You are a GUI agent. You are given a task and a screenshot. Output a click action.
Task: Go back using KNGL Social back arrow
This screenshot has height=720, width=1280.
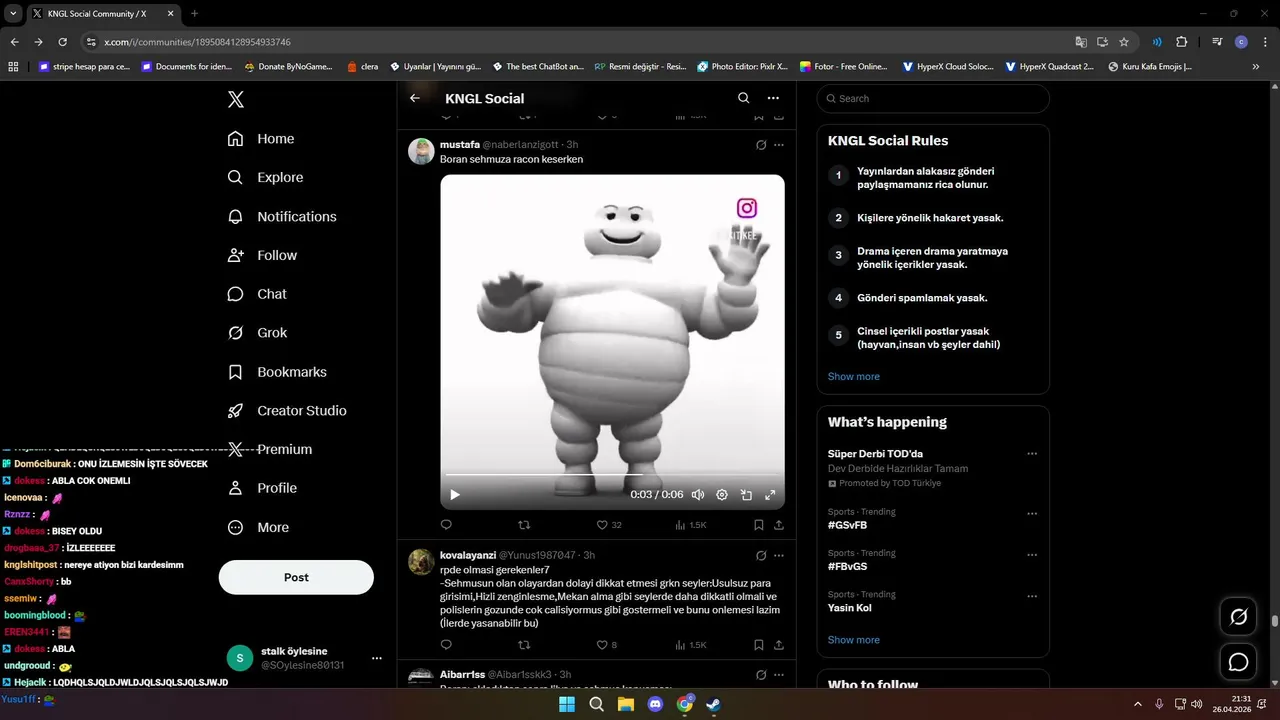[x=415, y=98]
